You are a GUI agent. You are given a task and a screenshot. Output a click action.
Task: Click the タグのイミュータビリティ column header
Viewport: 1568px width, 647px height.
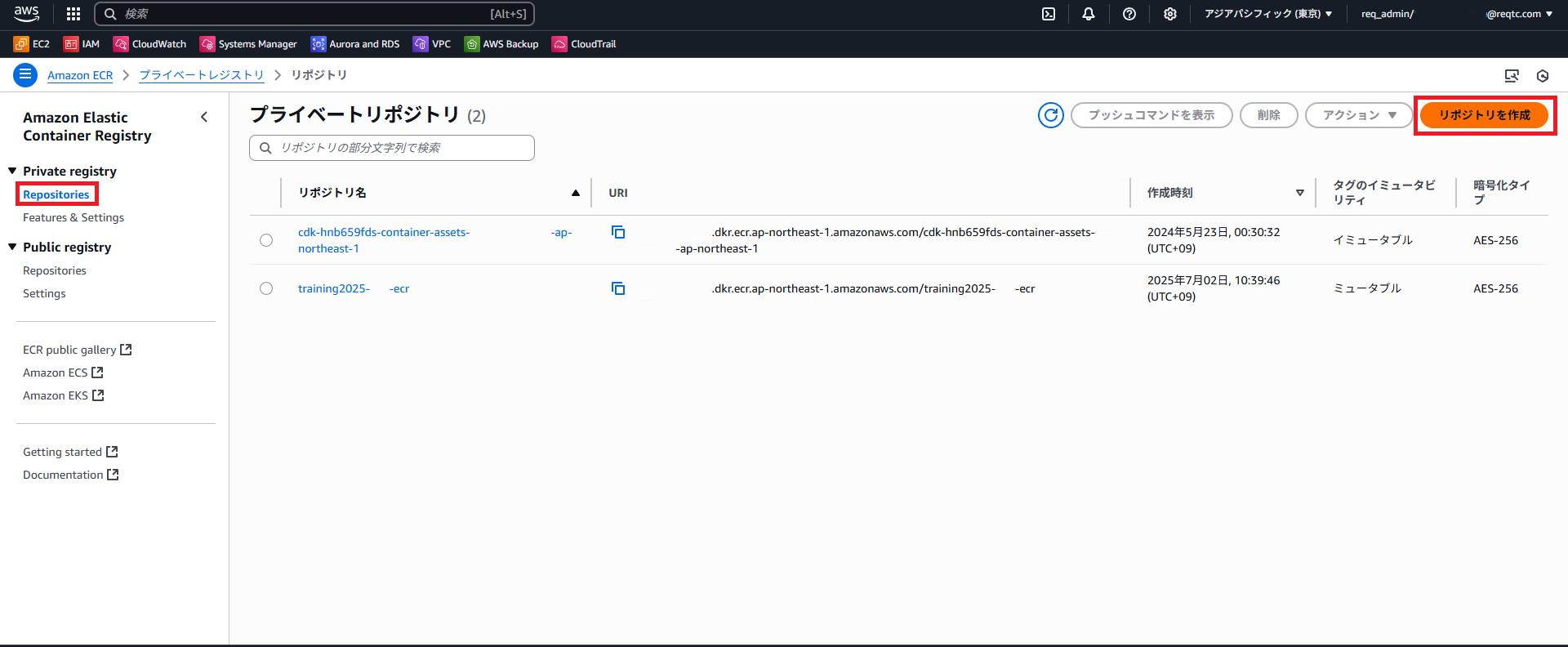pyautogui.click(x=1384, y=193)
